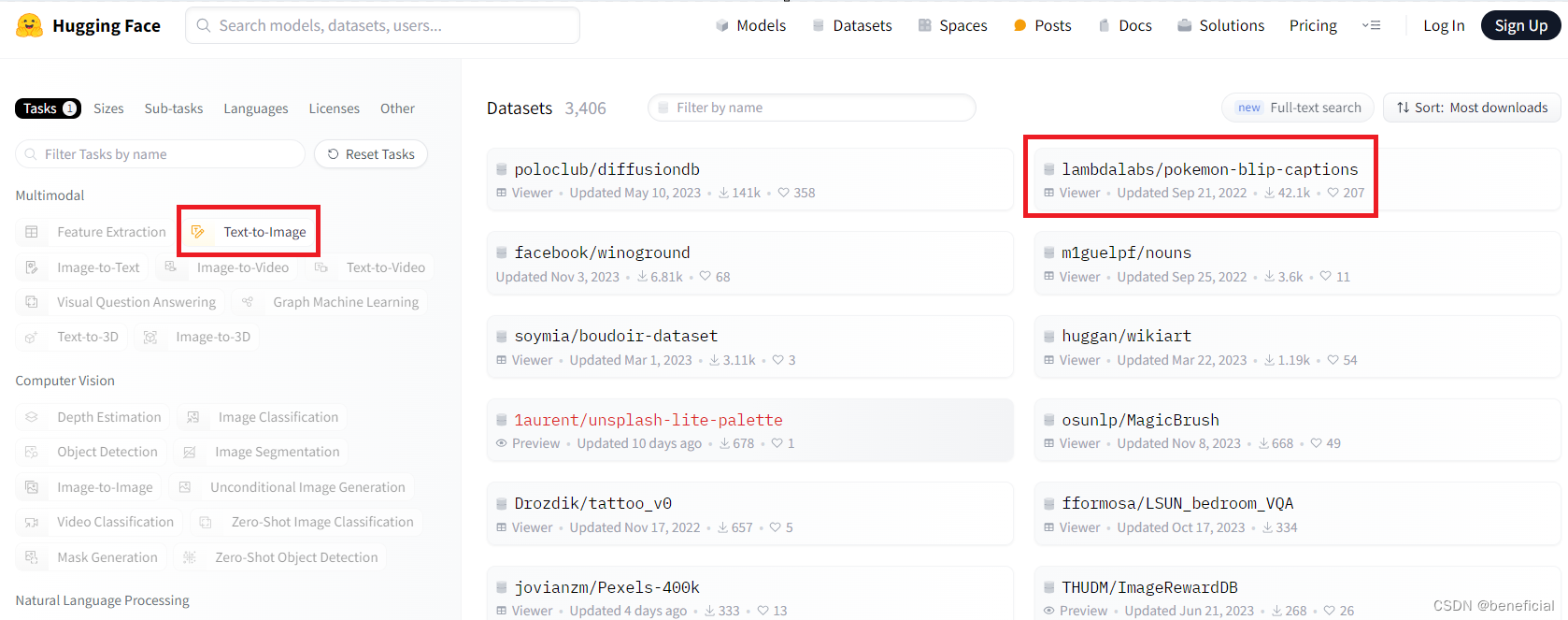The image size is (1568, 620).
Task: Click the Sign Up button
Action: (1520, 25)
